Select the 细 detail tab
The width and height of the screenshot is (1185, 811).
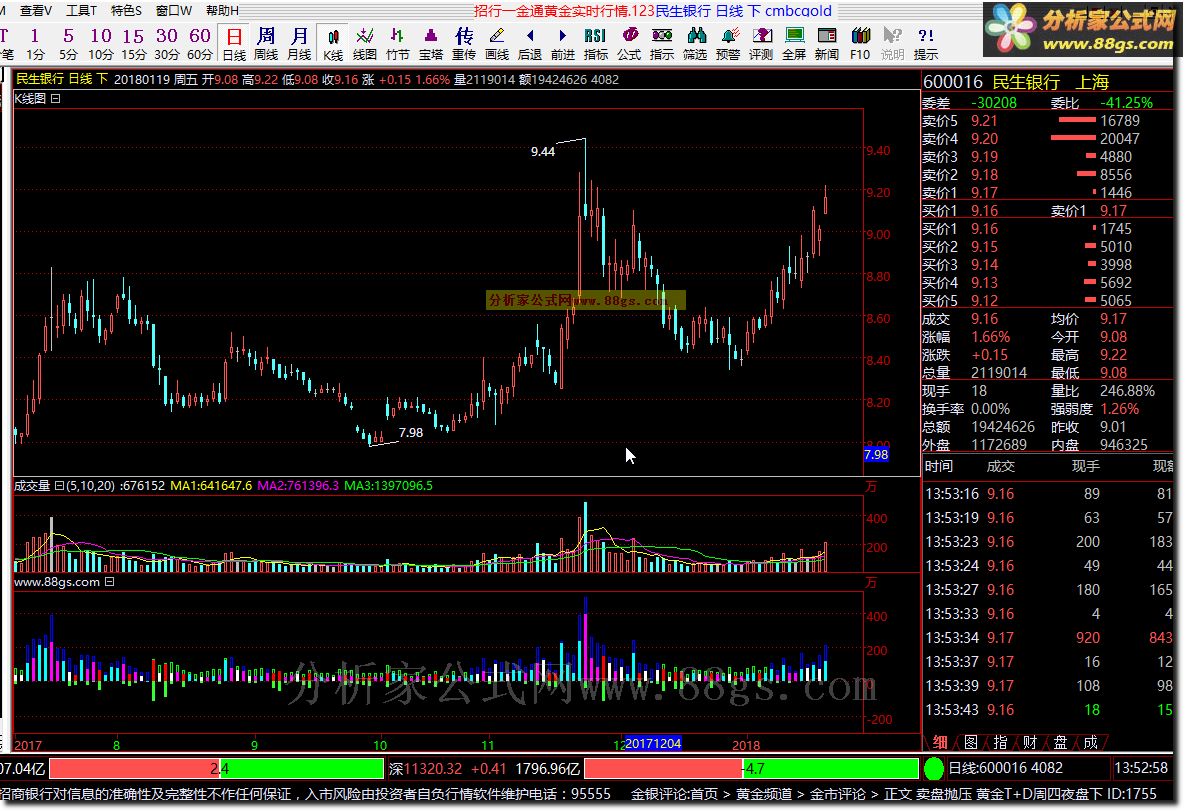coord(939,742)
